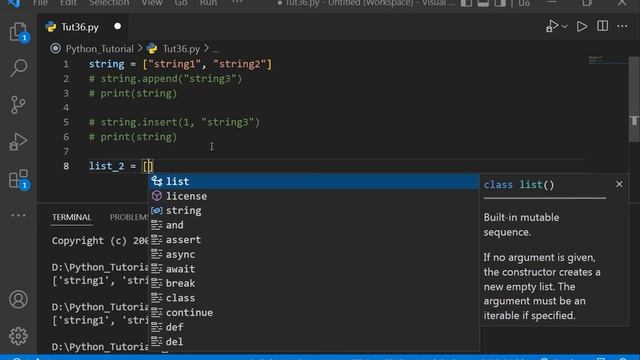The height and width of the screenshot is (360, 640).
Task: Select 'continue' keyword suggestion
Action: pos(313,312)
